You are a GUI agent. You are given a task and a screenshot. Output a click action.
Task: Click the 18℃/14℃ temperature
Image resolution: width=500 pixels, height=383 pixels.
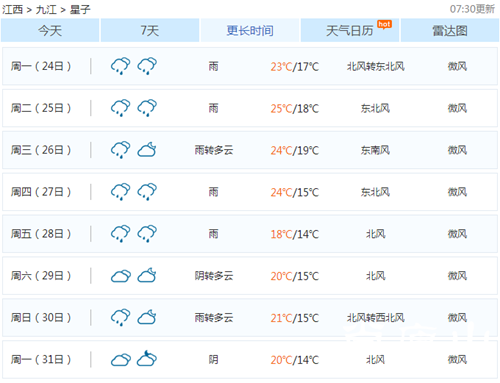point(295,234)
